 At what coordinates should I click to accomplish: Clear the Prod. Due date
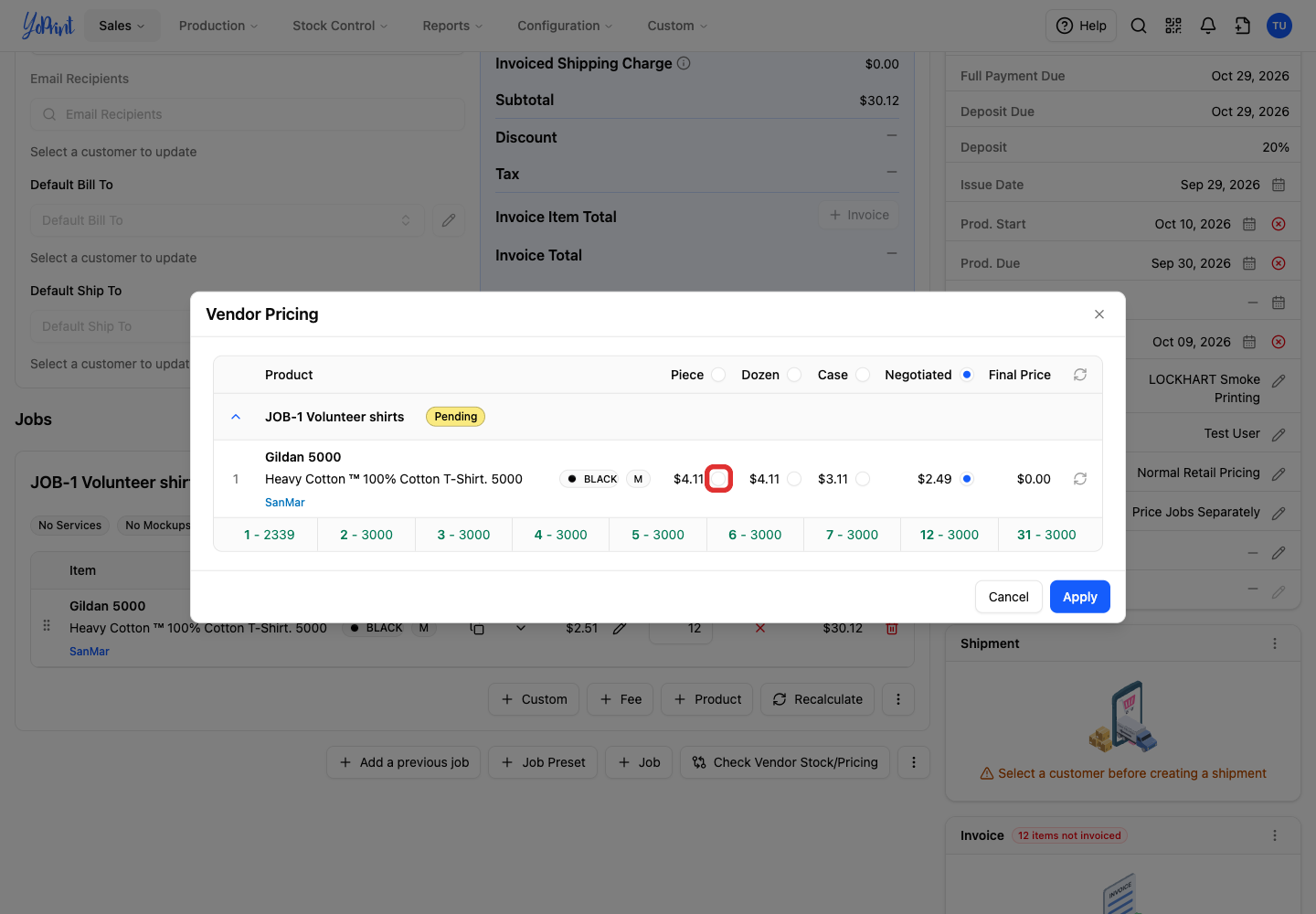(1279, 263)
